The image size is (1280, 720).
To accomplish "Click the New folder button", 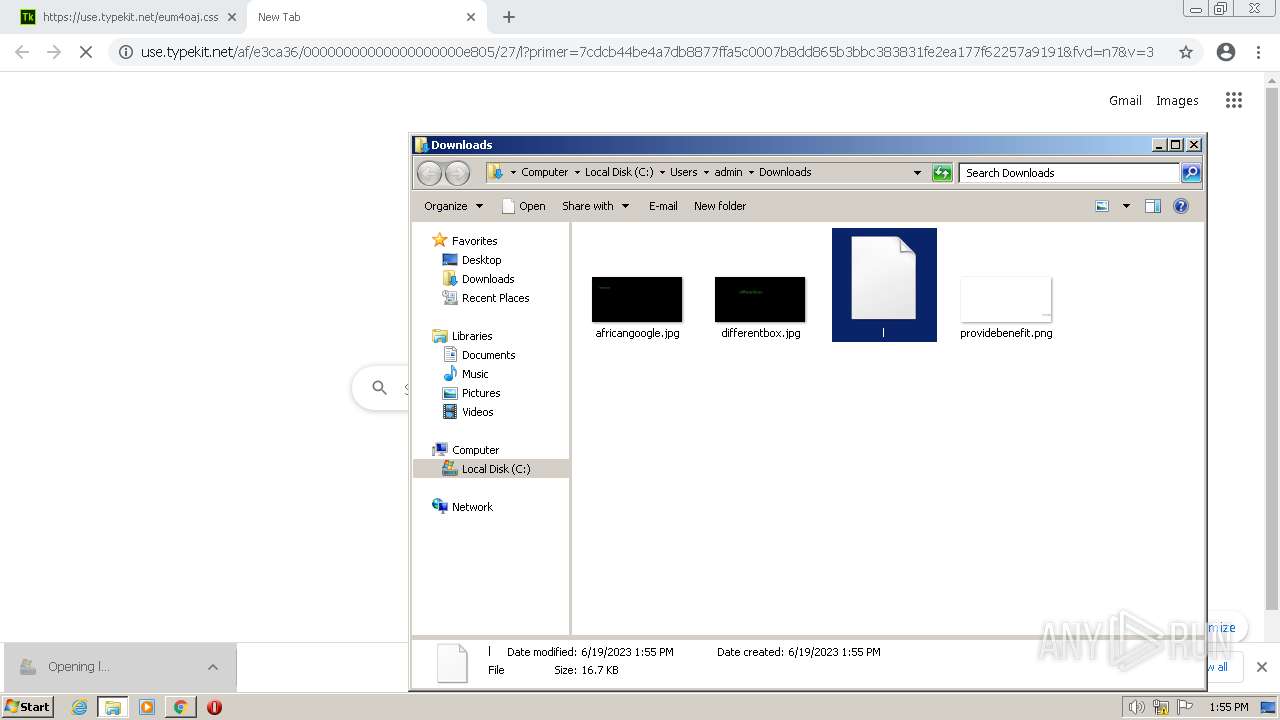I will click(720, 206).
